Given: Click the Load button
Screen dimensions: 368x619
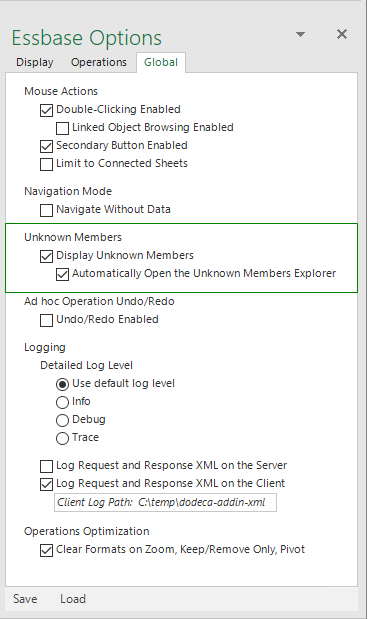Looking at the screenshot, I should click(73, 599).
